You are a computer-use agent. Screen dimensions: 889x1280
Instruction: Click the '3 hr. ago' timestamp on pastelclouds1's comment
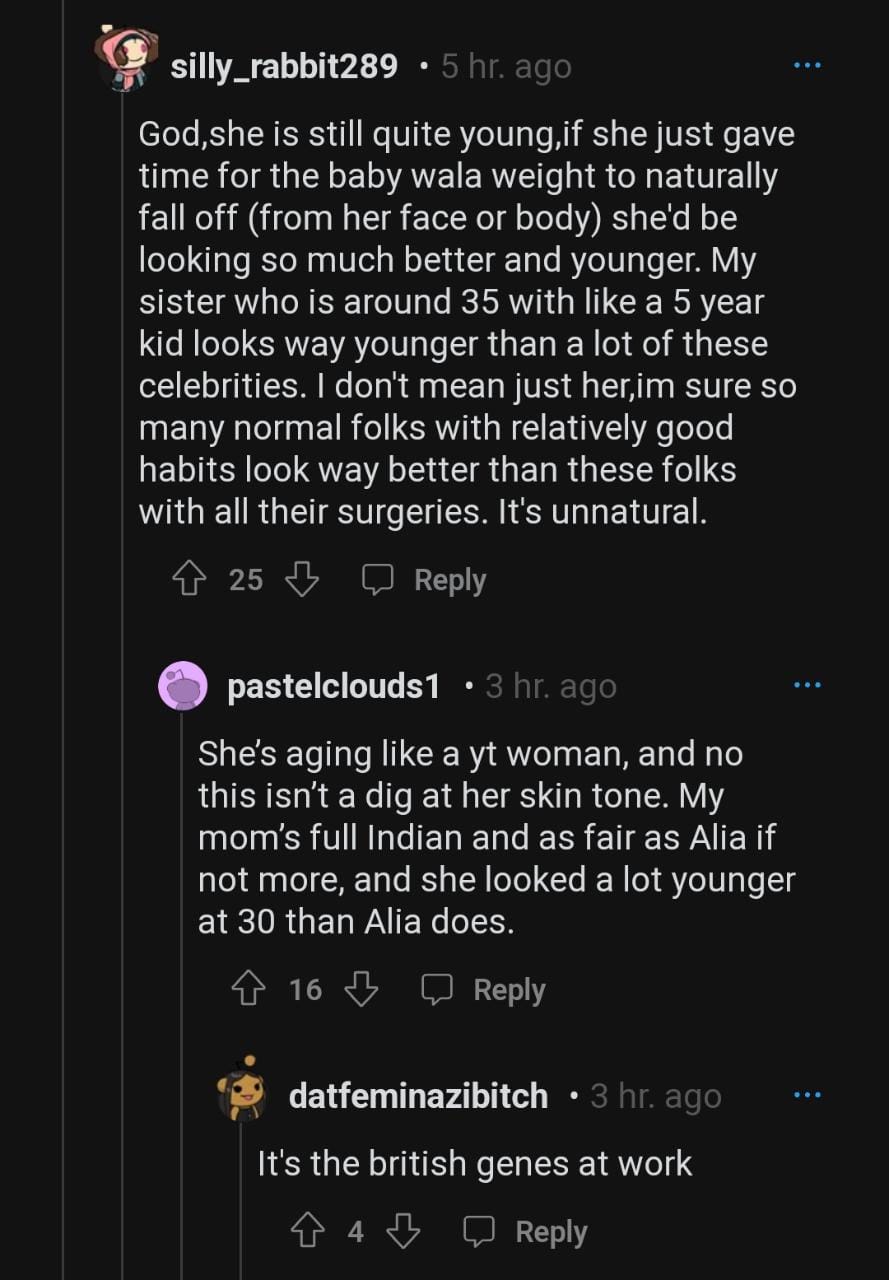(x=551, y=687)
